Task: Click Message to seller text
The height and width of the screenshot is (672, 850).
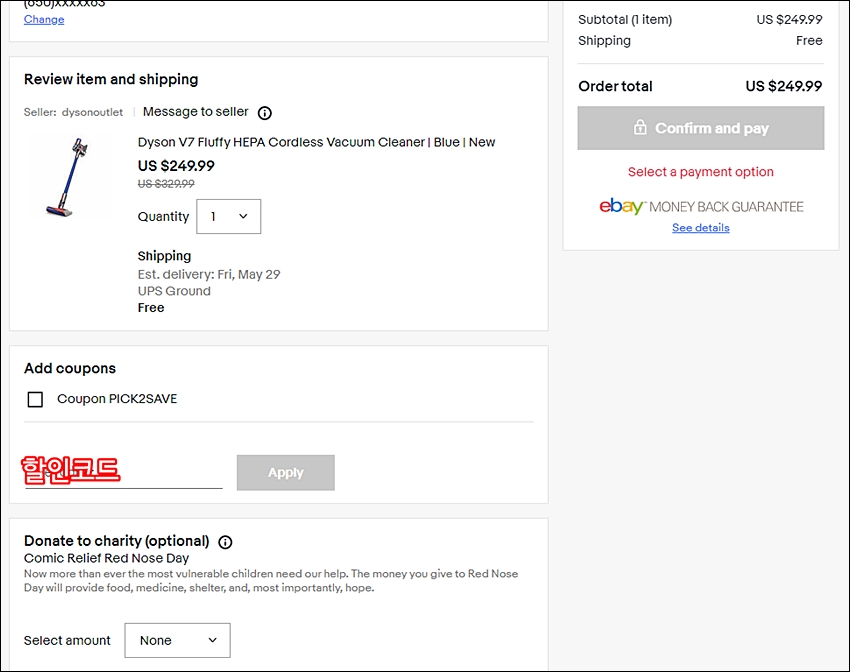Action: [x=196, y=112]
